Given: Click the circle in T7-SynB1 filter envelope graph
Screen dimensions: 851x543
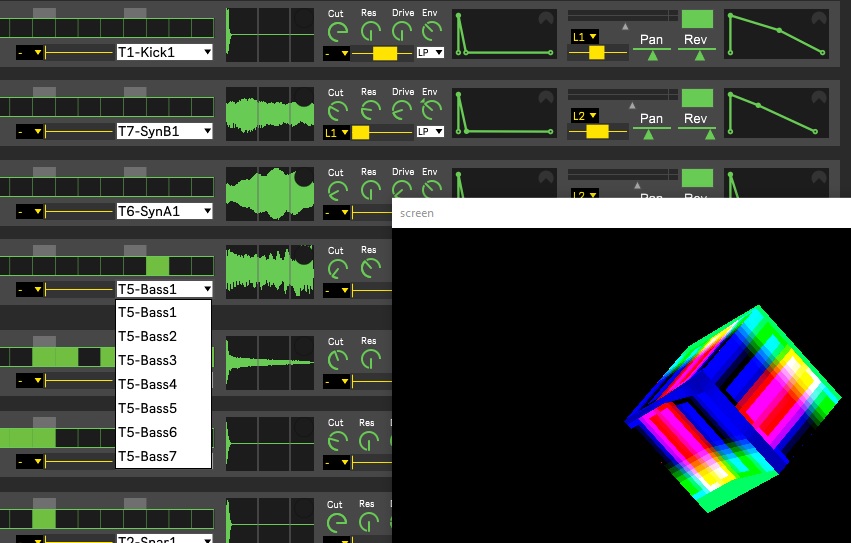Looking at the screenshot, I should tap(545, 97).
